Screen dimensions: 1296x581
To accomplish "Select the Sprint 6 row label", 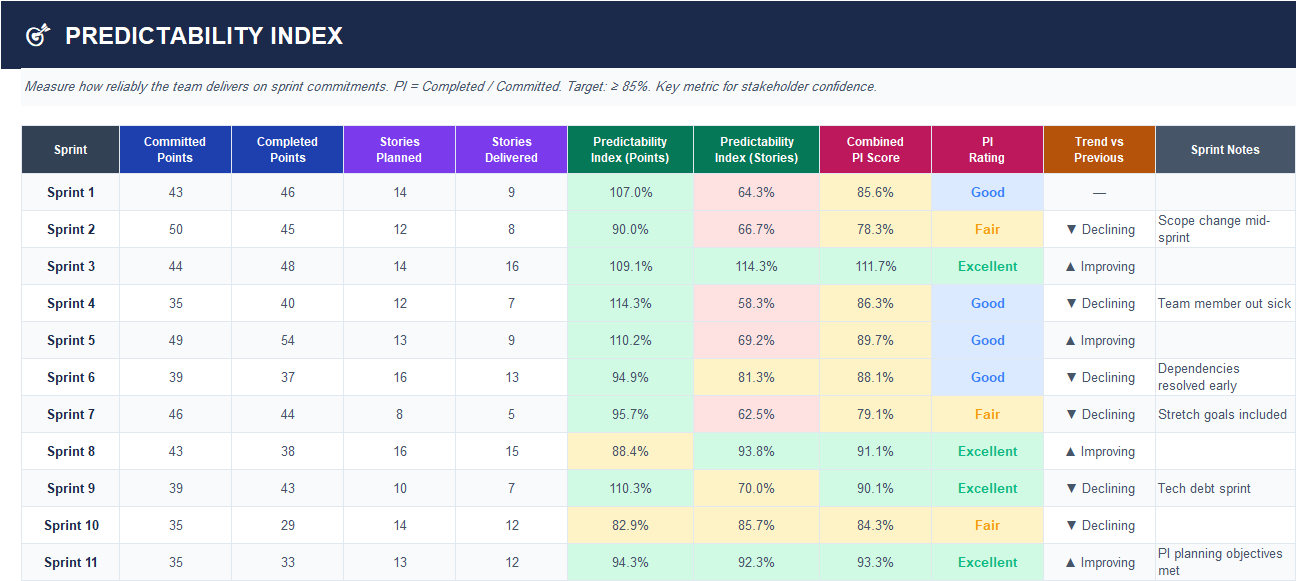I will click(x=70, y=377).
